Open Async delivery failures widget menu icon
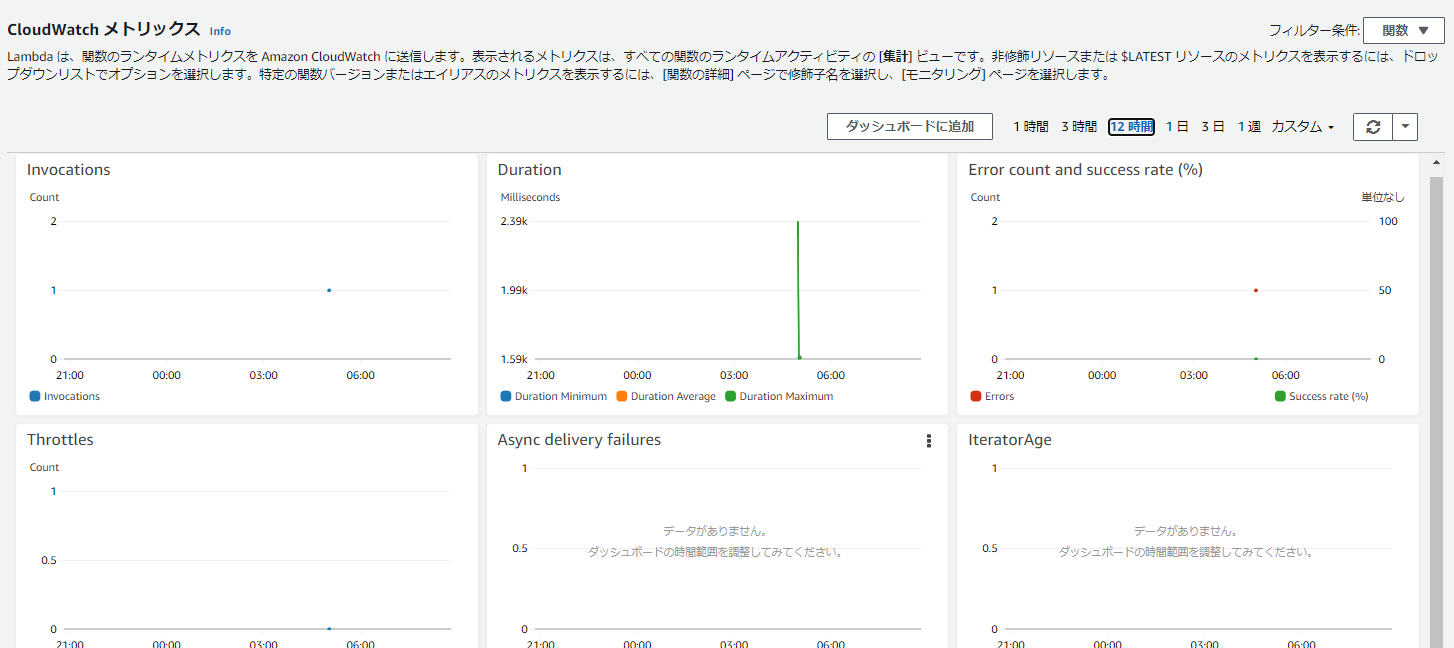The height and width of the screenshot is (648, 1454). tap(929, 441)
